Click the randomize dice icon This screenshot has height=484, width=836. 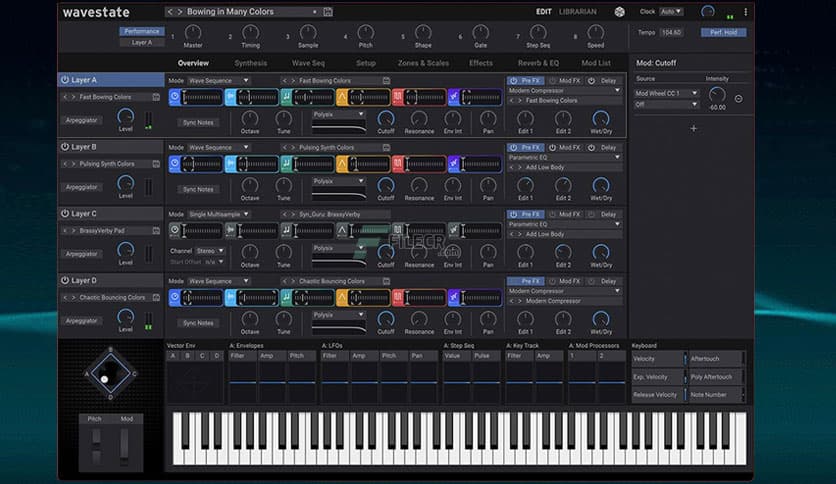pos(619,12)
